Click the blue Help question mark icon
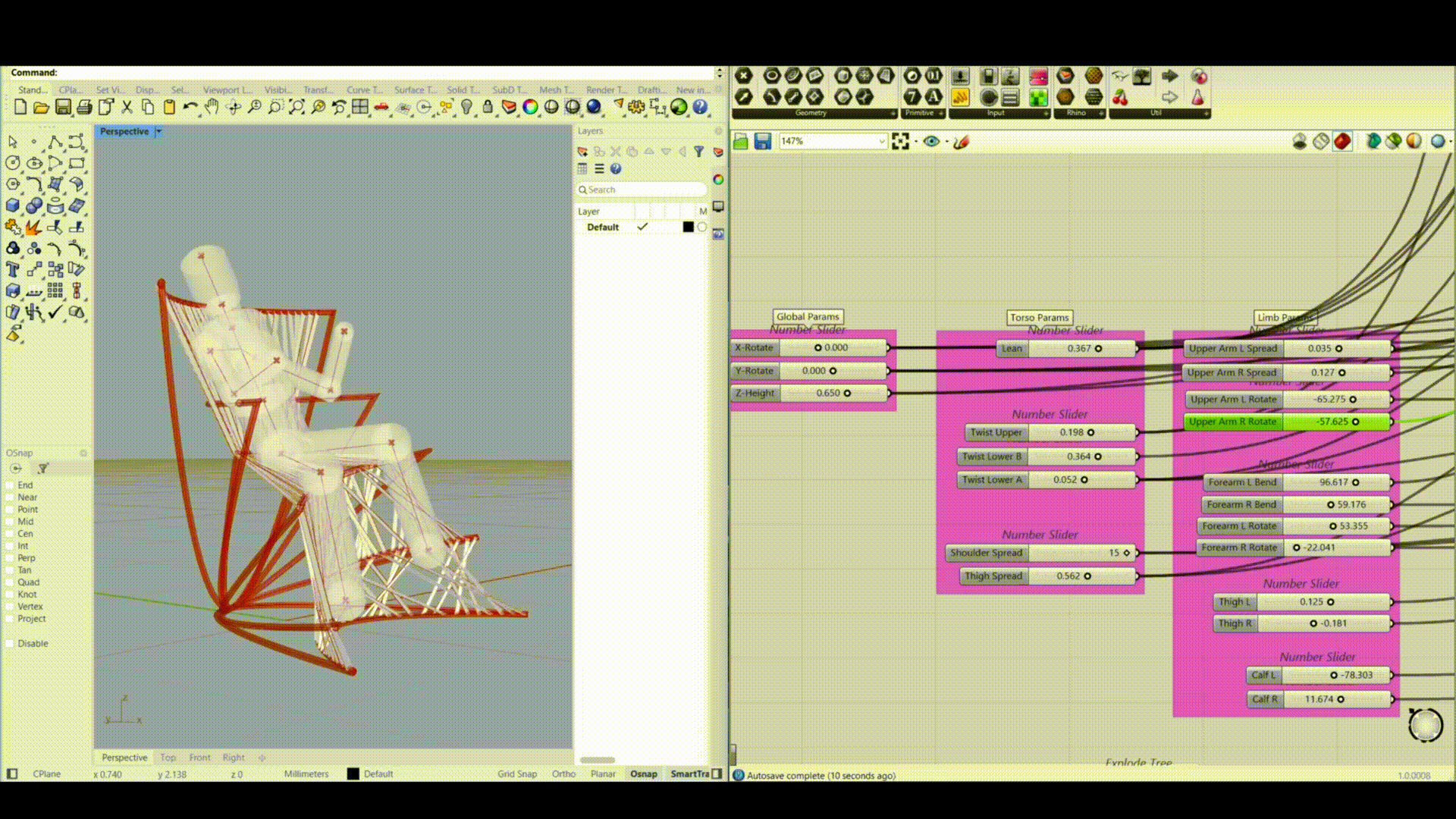 click(700, 107)
